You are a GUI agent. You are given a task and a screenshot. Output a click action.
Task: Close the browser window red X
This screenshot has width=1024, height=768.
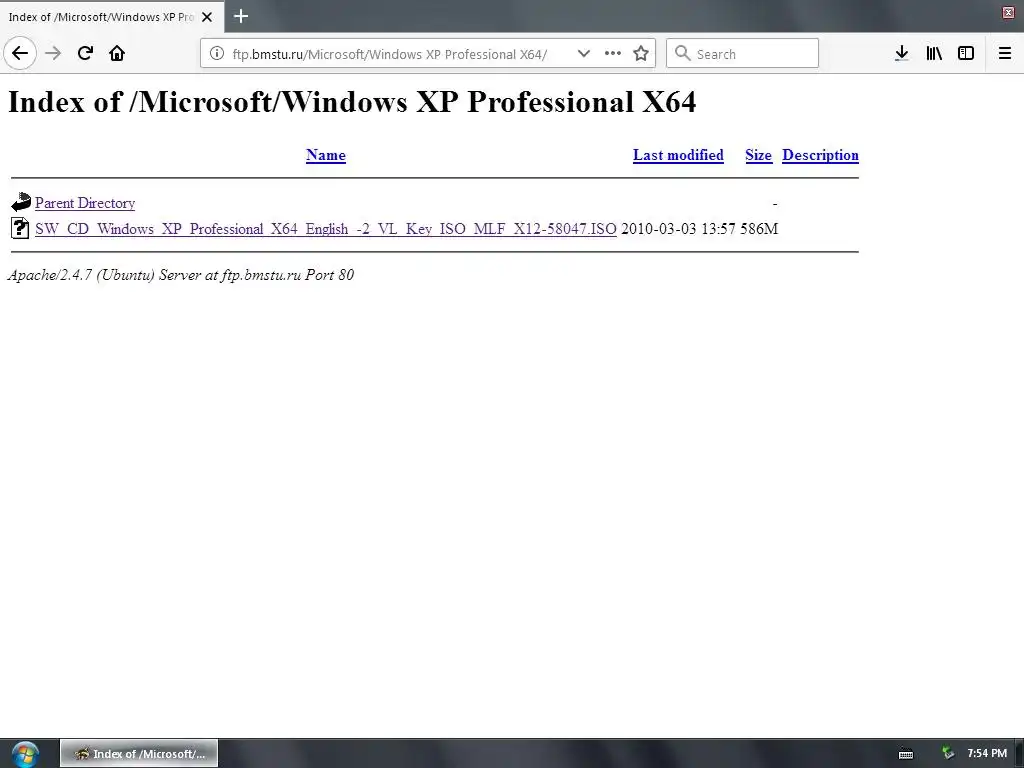(1008, 12)
